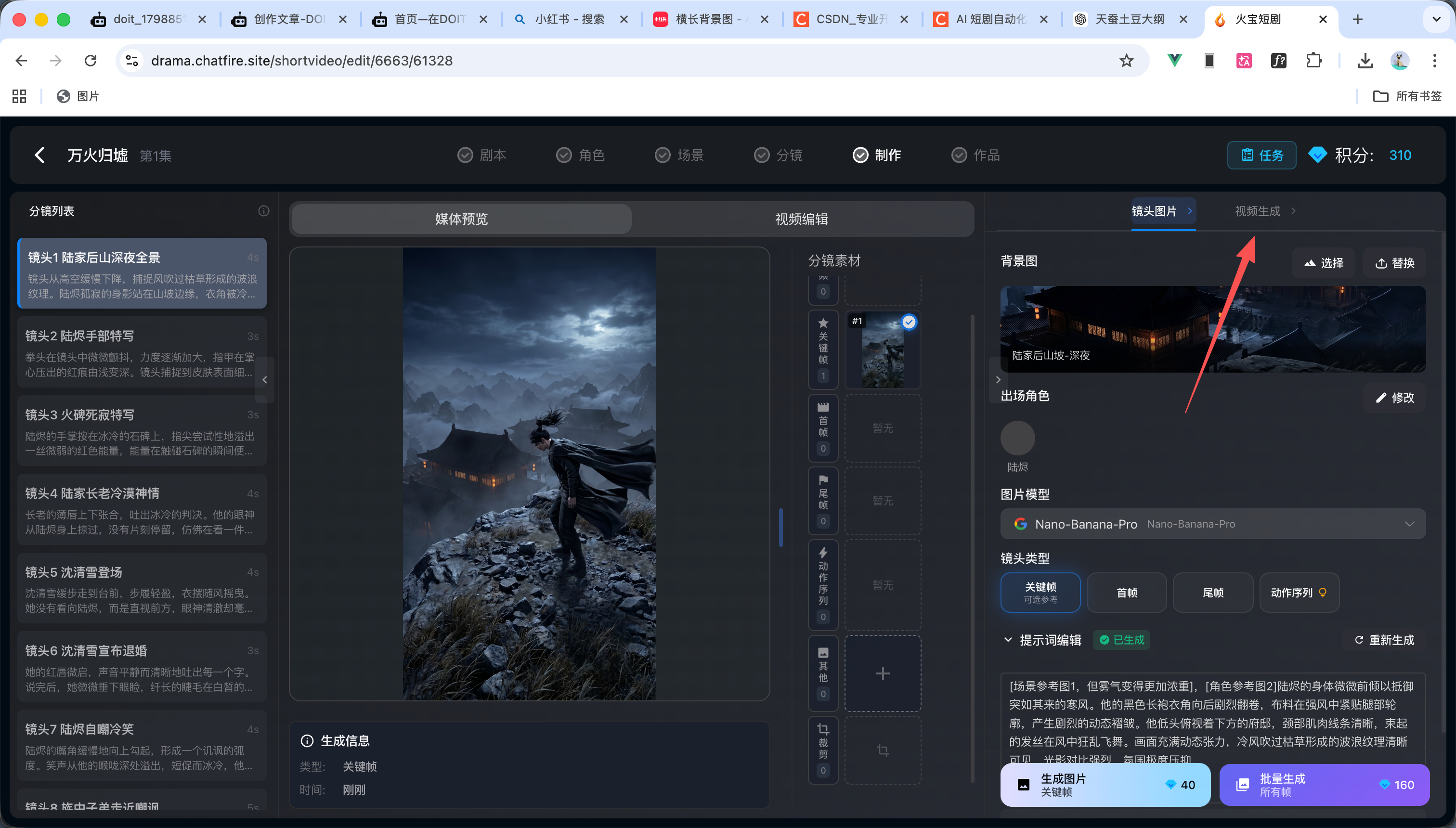Image resolution: width=1456 pixels, height=828 pixels.
Task: Click the 动作序列 lightning icon
Action: pos(823,584)
